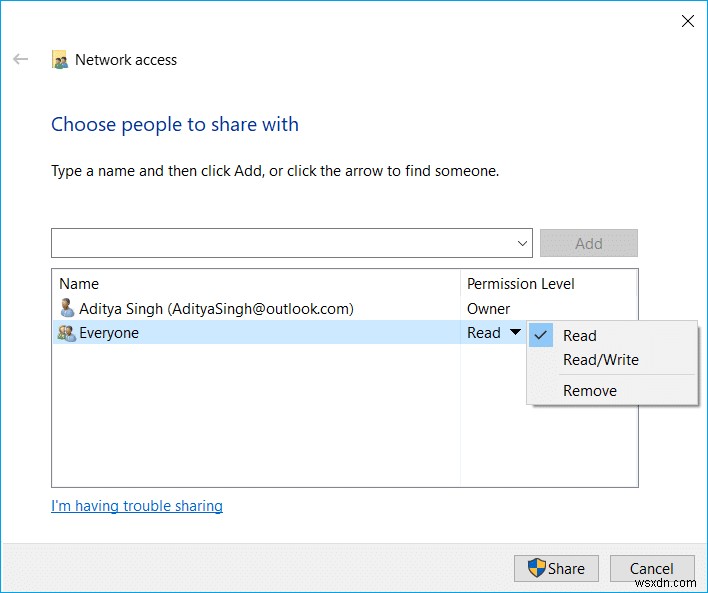Click the Network access folder icon
708x593 pixels.
[60, 60]
